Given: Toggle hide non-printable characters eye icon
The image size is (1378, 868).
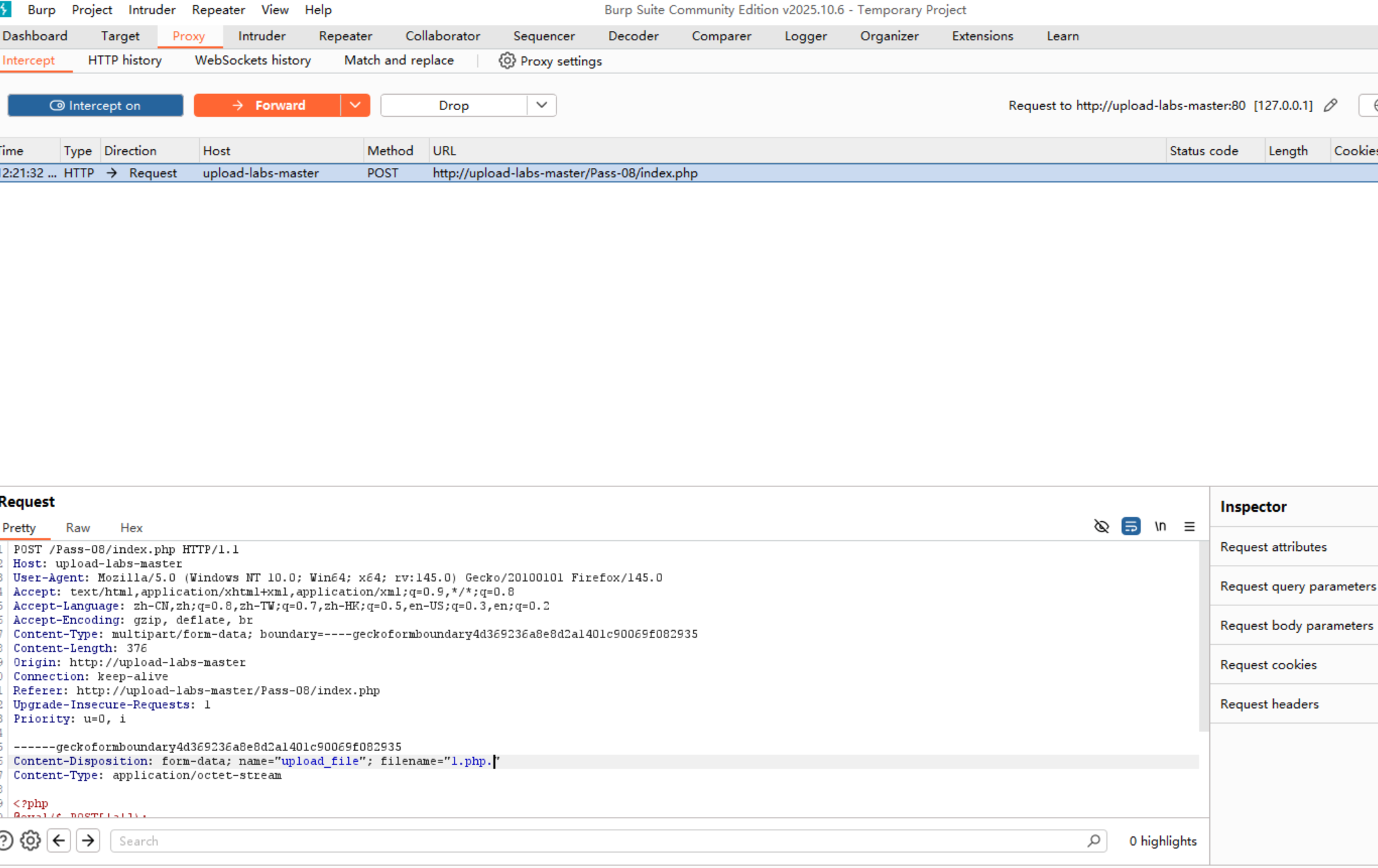Looking at the screenshot, I should [x=1101, y=526].
